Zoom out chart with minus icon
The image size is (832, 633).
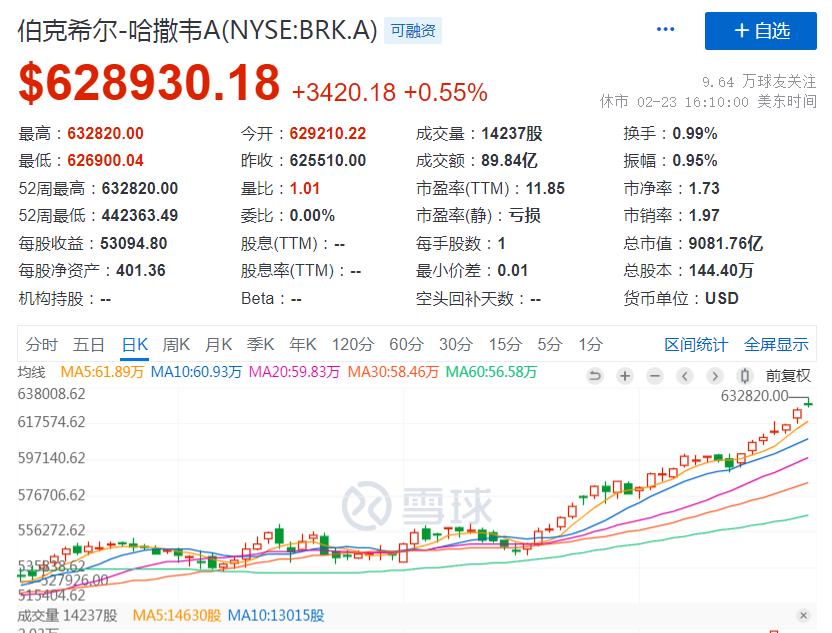point(655,376)
